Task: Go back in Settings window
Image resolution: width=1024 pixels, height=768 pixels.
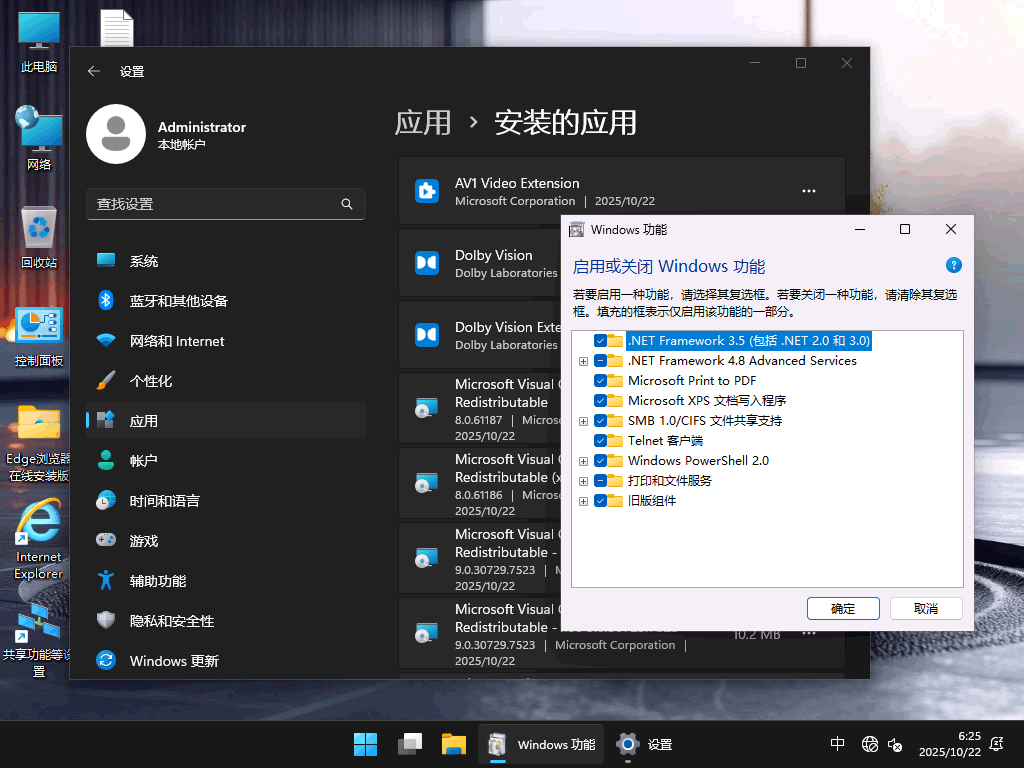Action: tap(94, 71)
